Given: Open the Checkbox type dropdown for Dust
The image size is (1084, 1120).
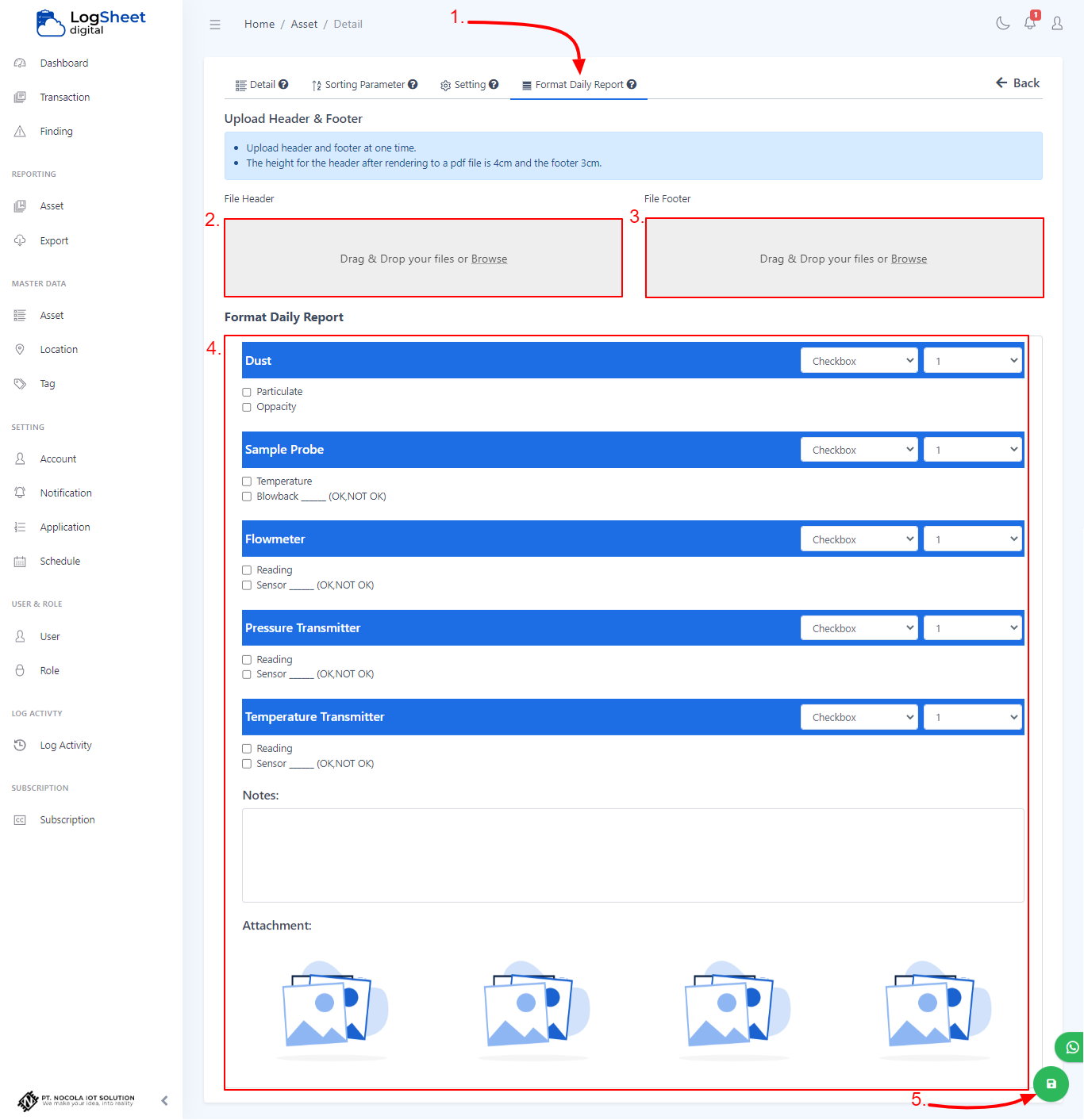Looking at the screenshot, I should (x=859, y=360).
